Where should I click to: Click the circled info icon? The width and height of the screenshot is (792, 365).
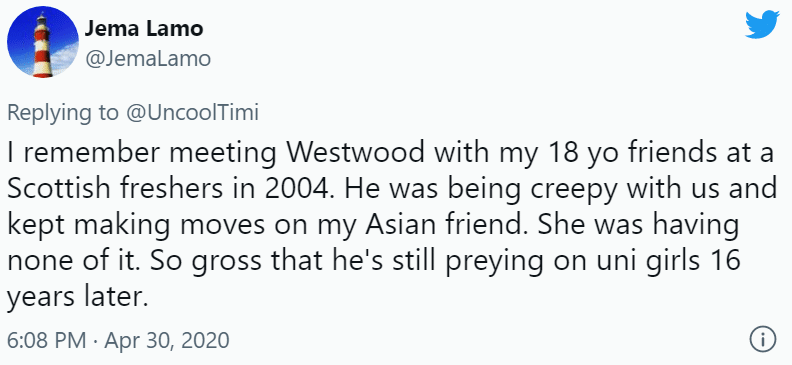coord(762,339)
